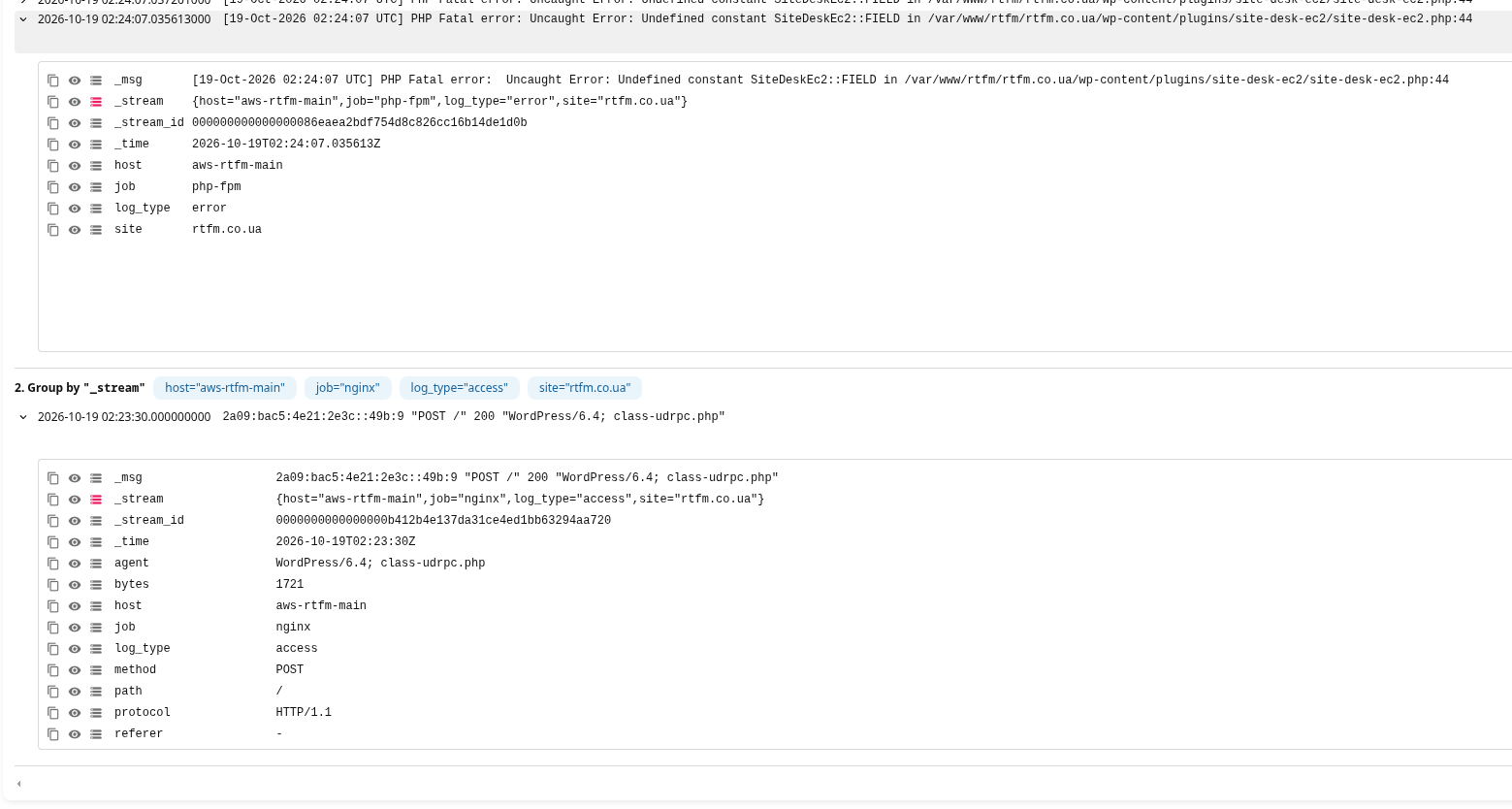Screen dimensions: 1512x809
Task: Group logs by the referer field
Action: pos(96,734)
